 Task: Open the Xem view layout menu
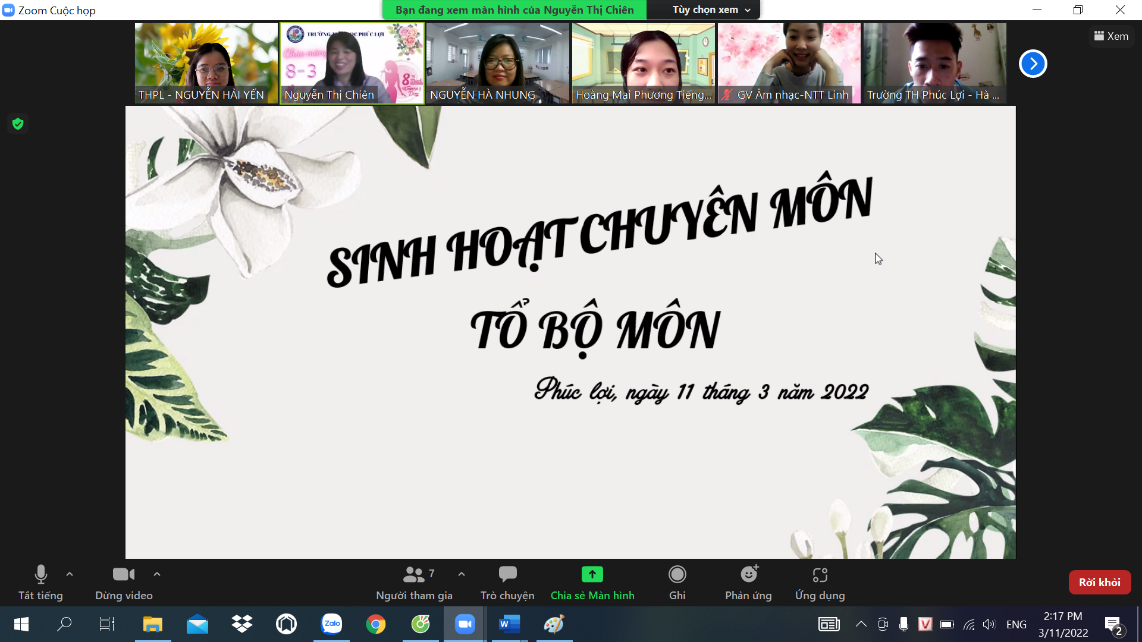pos(1111,36)
